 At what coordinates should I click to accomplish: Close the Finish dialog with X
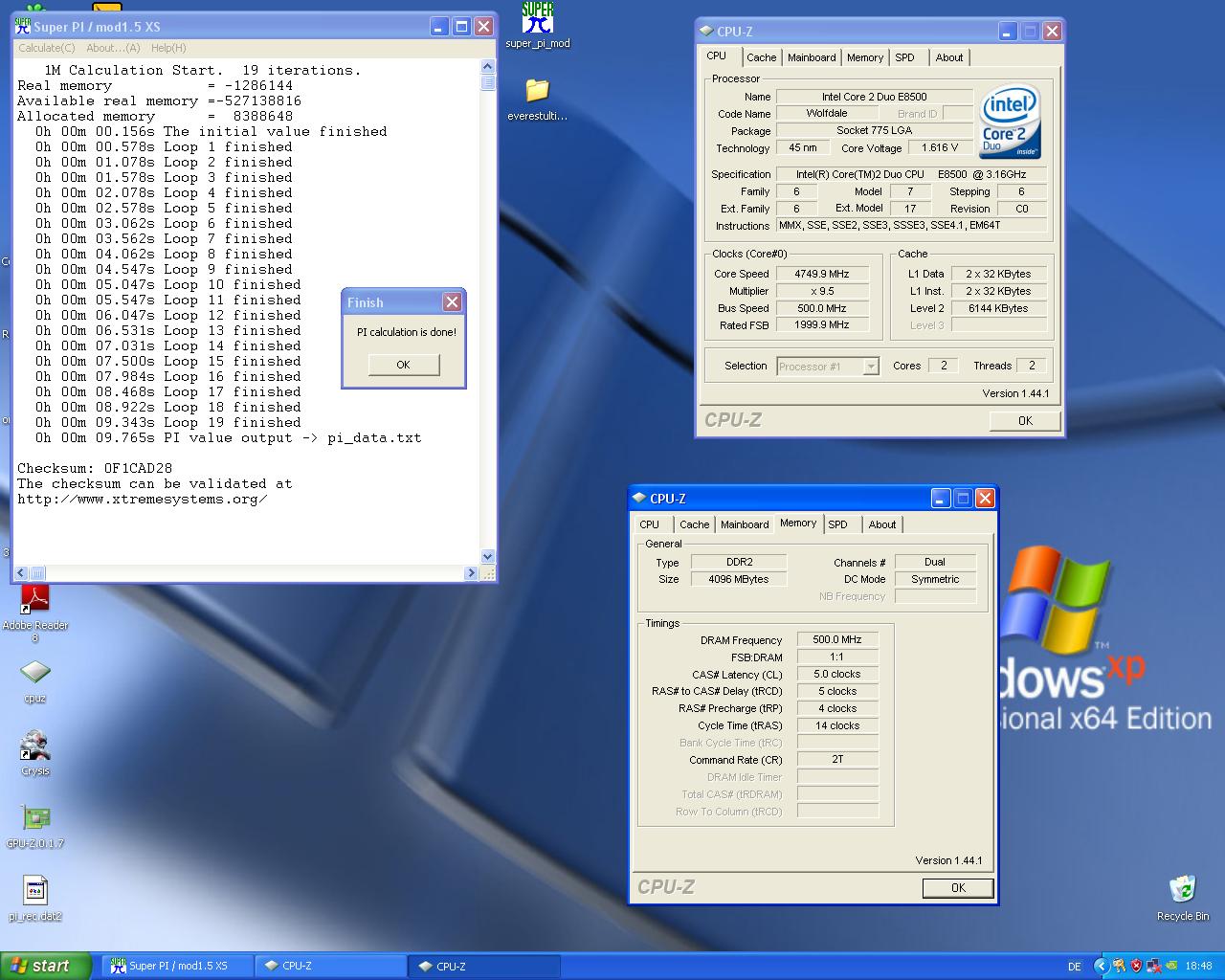tap(452, 302)
